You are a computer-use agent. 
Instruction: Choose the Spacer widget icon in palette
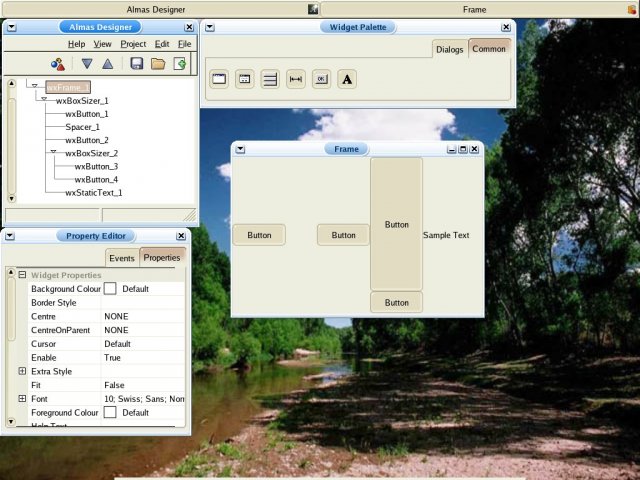coord(296,79)
